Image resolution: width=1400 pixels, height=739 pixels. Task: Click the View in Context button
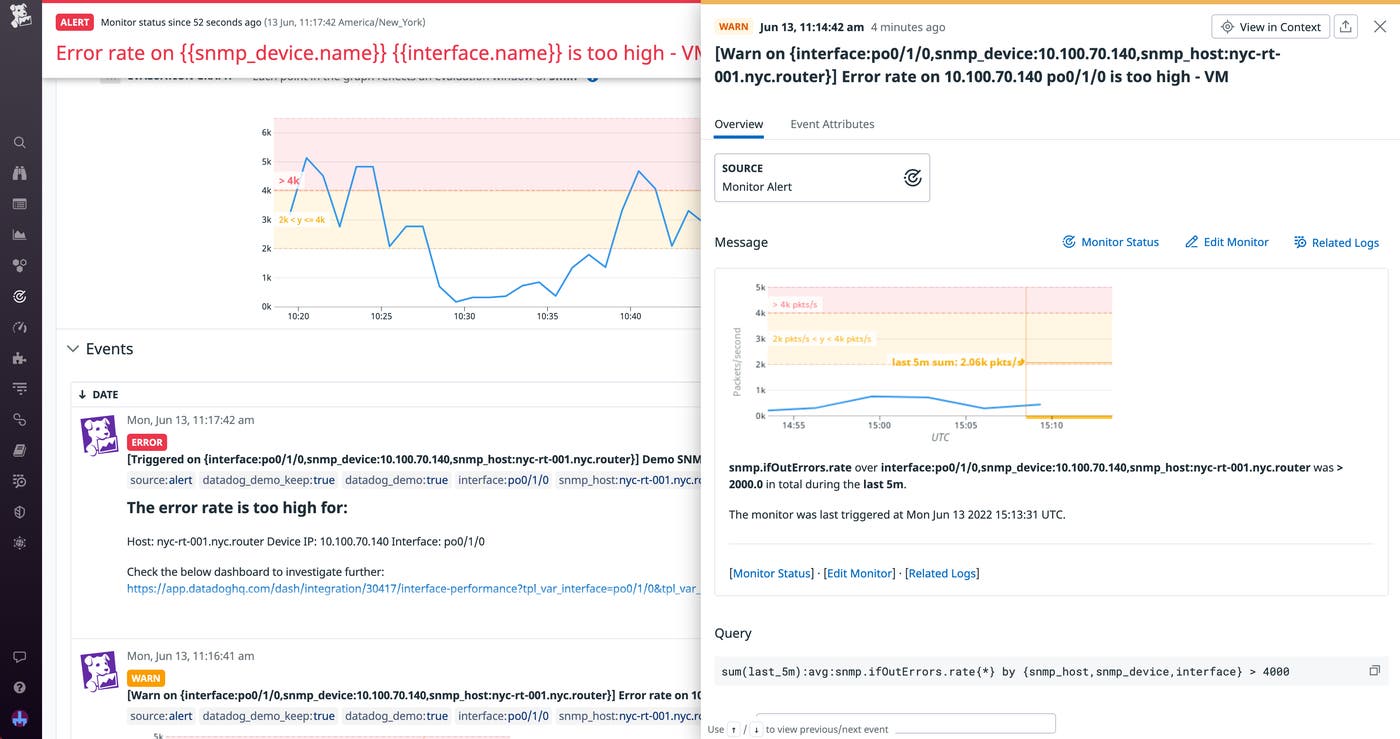[1270, 27]
